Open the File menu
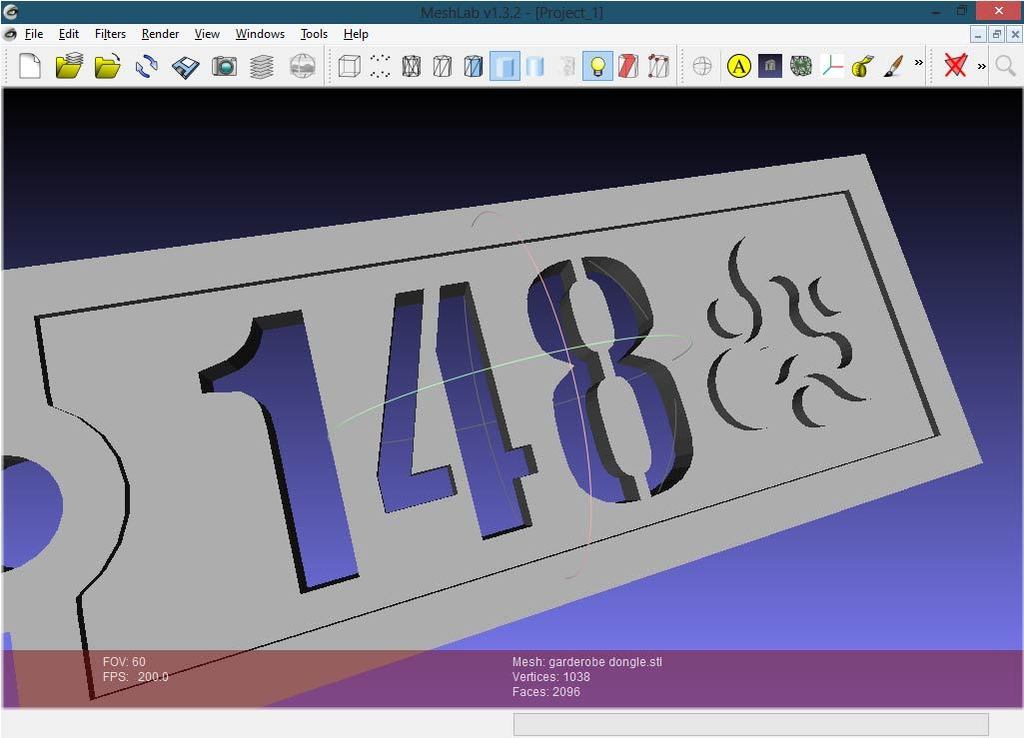This screenshot has width=1024, height=738. [34, 34]
